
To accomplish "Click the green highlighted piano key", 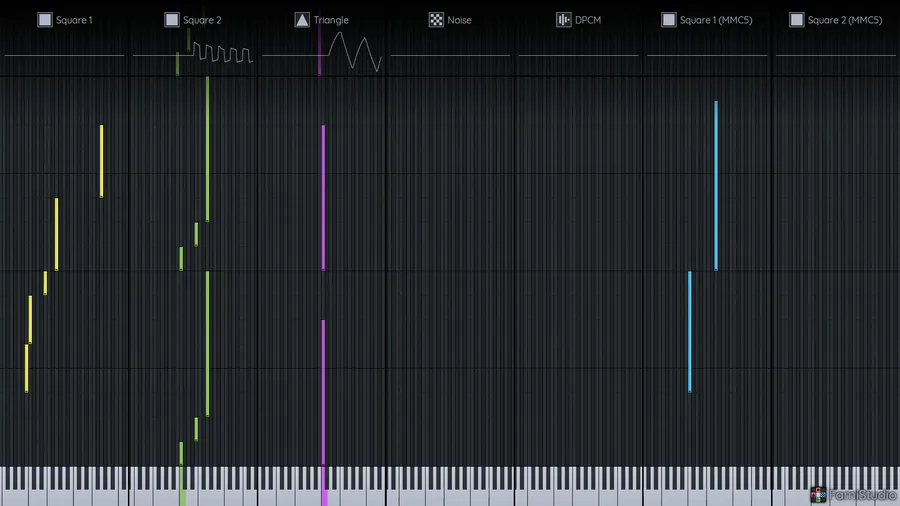I will 183,486.
